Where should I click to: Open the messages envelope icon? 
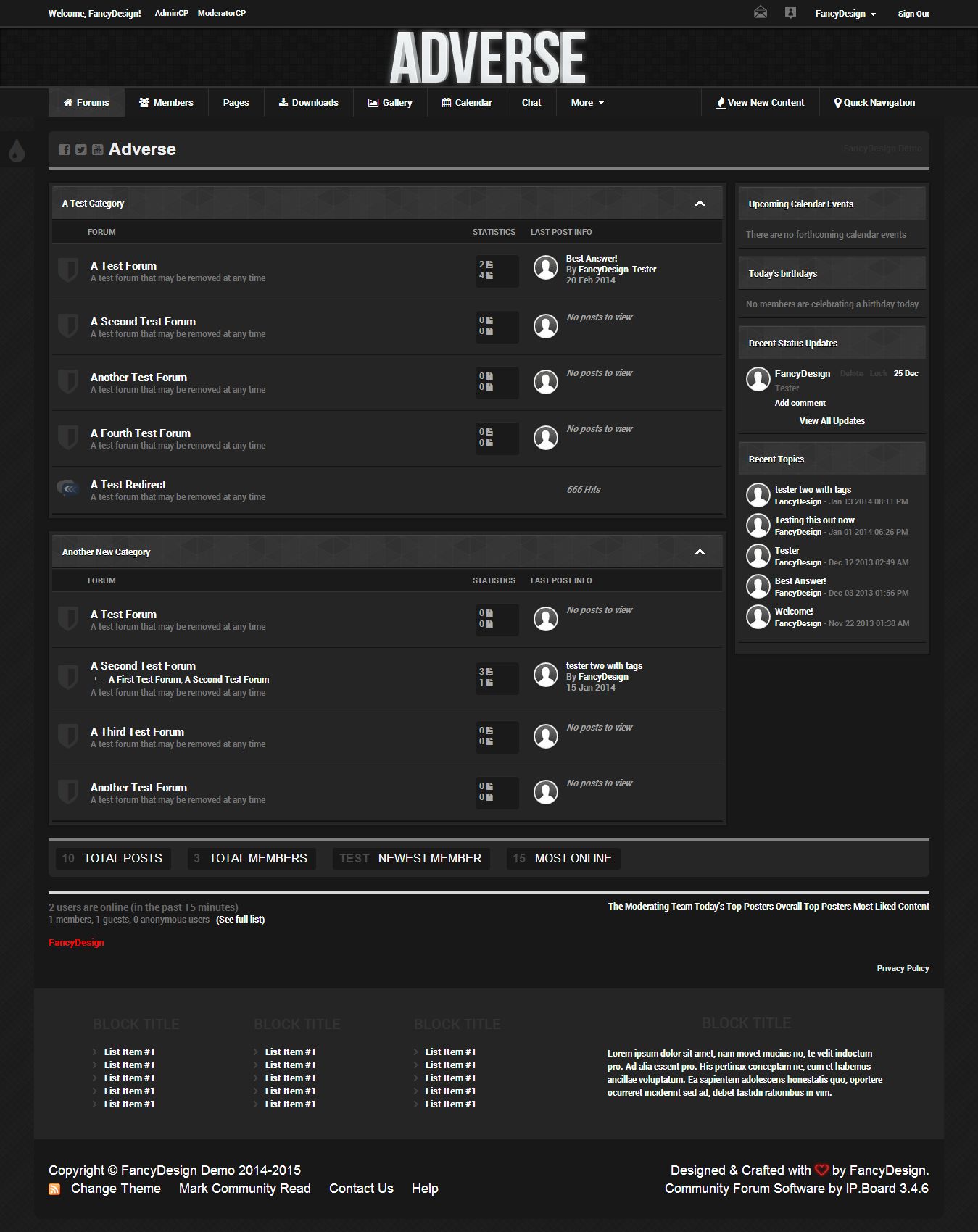coord(760,13)
